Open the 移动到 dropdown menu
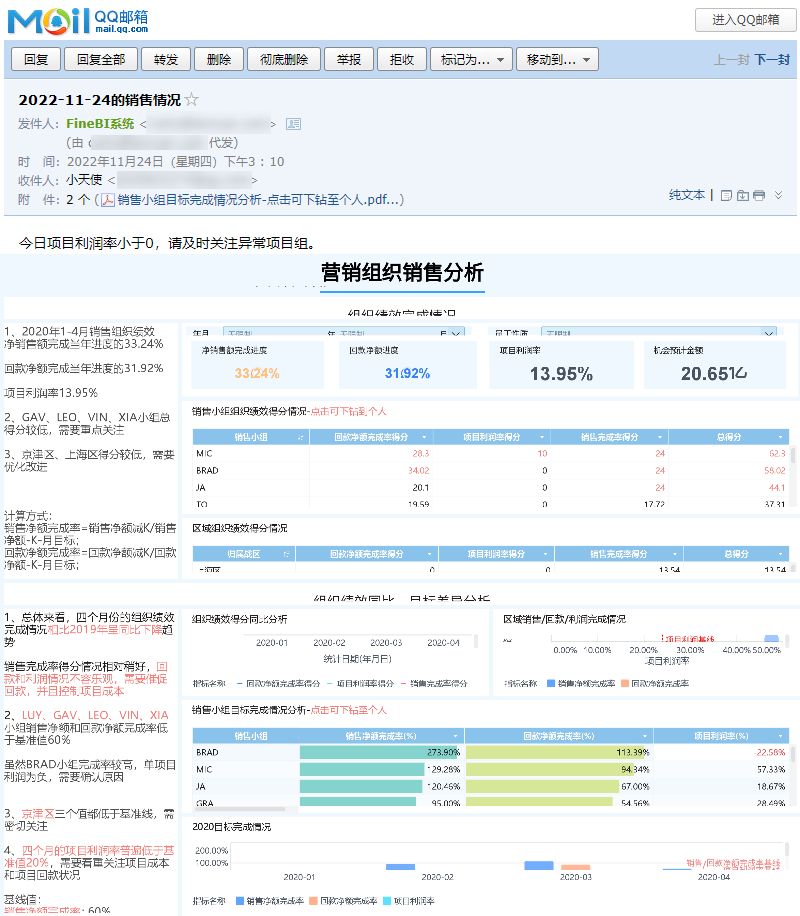Screen dimensions: 800x916 (x=557, y=60)
